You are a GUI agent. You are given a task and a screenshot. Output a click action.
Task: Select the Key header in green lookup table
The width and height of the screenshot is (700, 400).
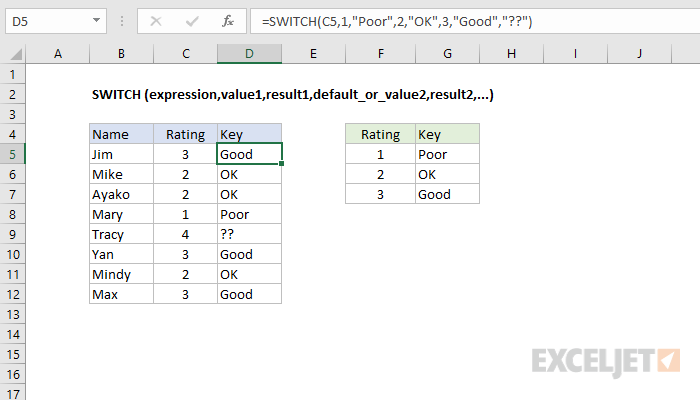coord(447,134)
